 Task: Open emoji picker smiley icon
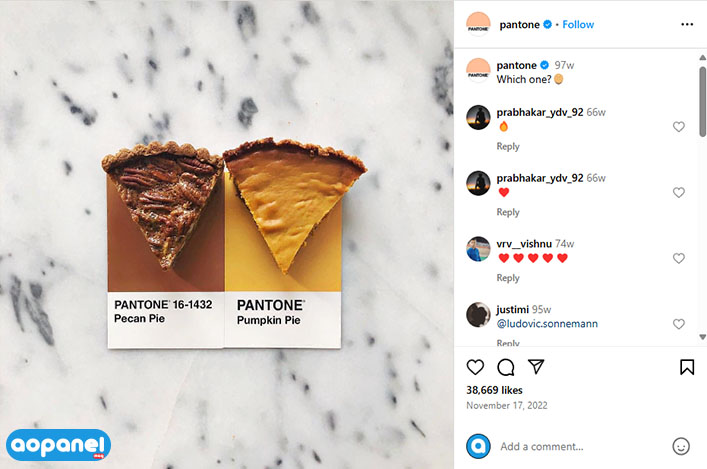(681, 446)
